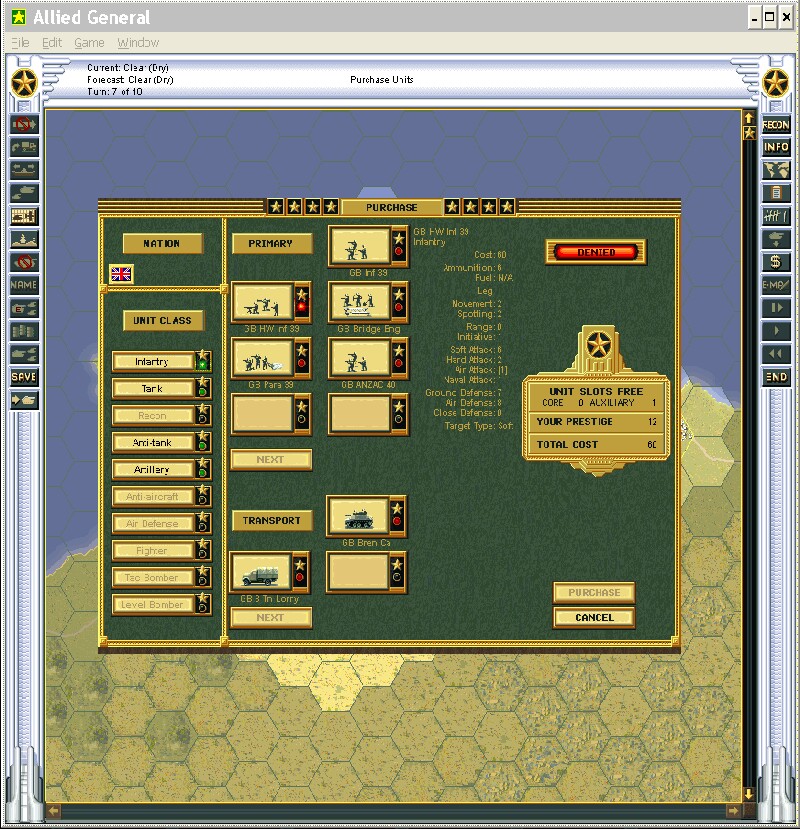
Task: Click the red DENIED button
Action: click(x=596, y=252)
